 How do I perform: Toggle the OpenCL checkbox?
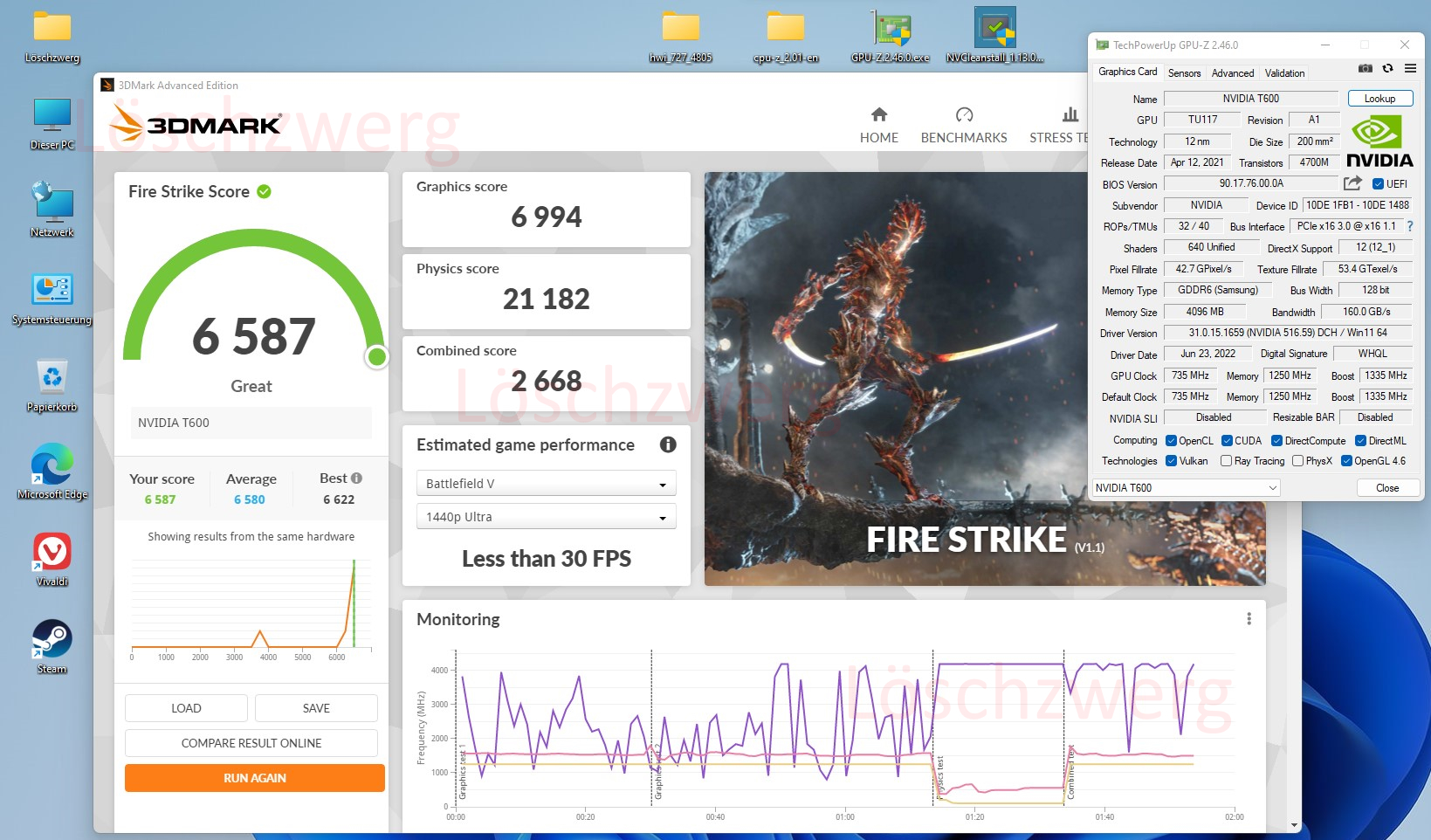pyautogui.click(x=1171, y=441)
